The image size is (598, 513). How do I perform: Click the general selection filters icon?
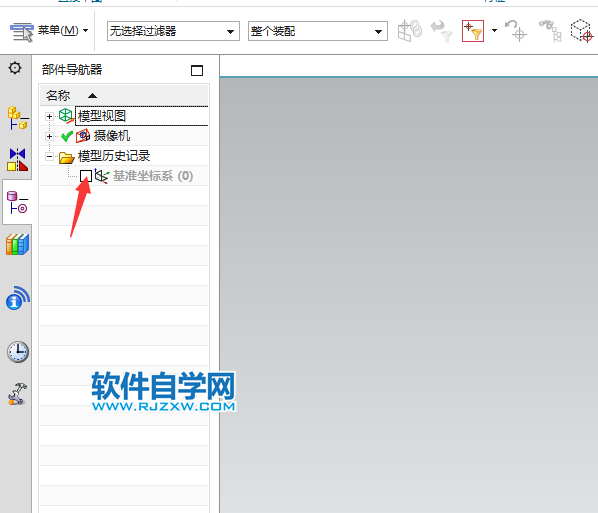click(x=410, y=31)
